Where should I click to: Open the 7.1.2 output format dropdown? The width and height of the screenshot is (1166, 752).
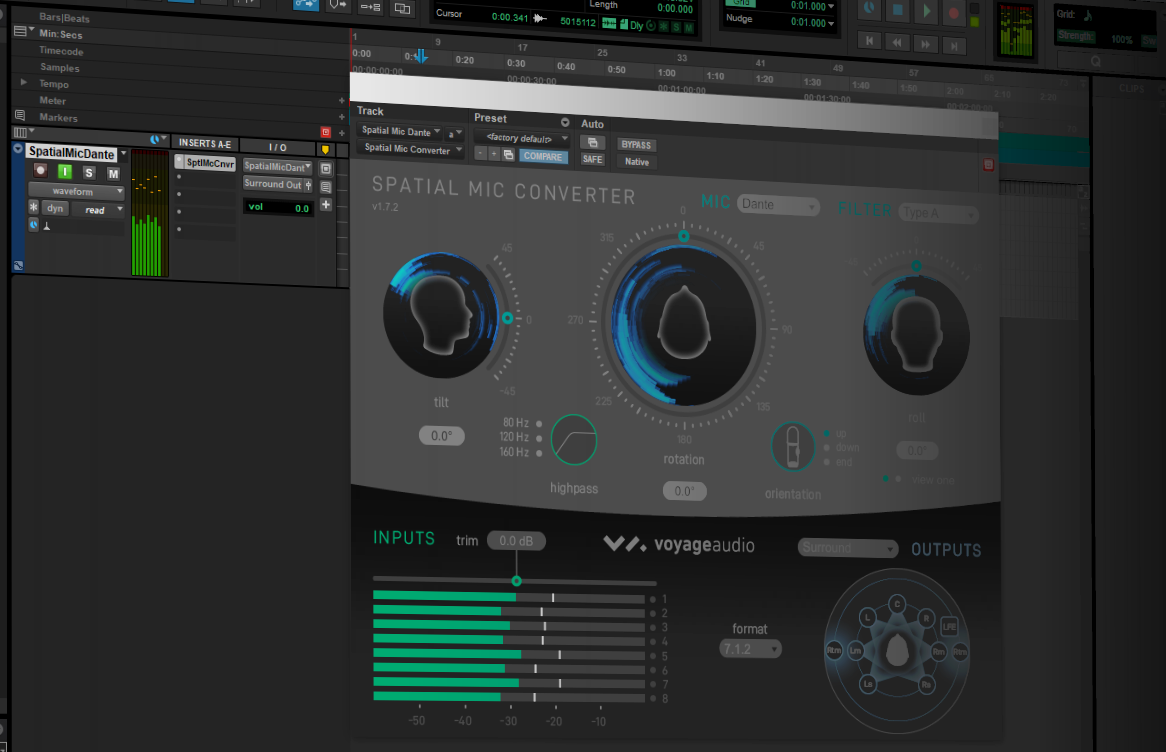point(750,648)
